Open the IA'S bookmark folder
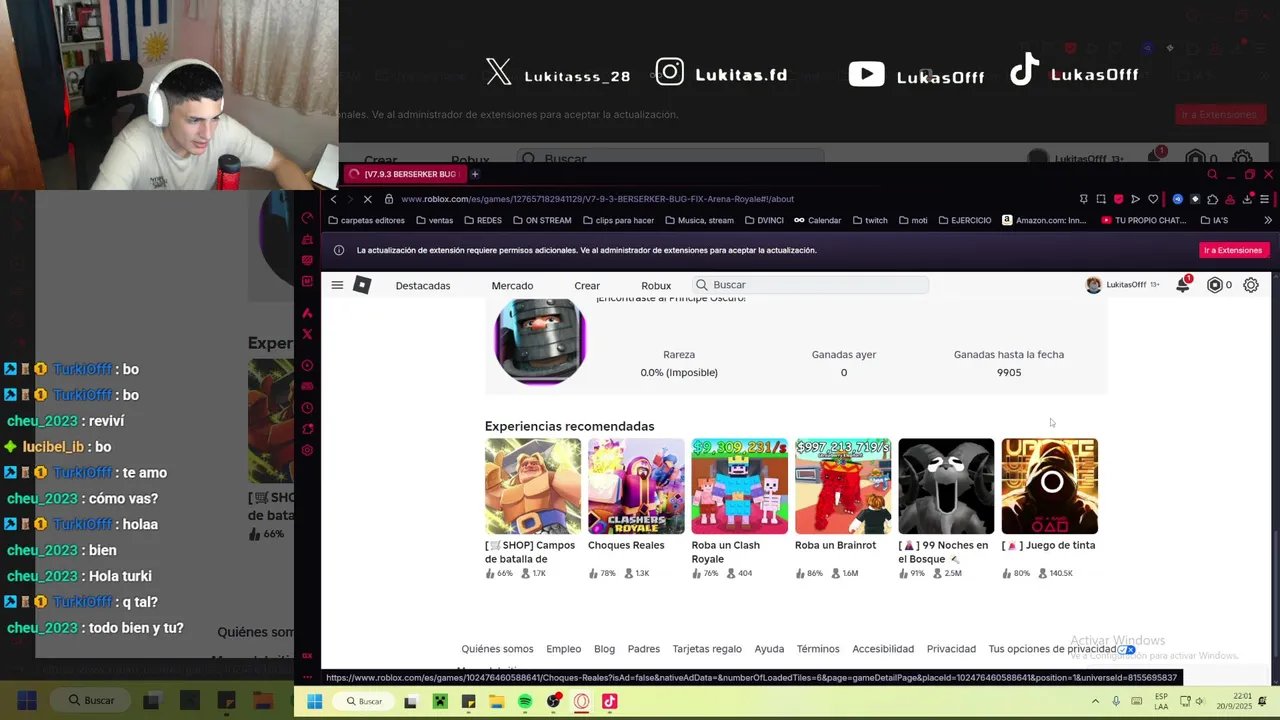1280x720 pixels. point(1214,221)
